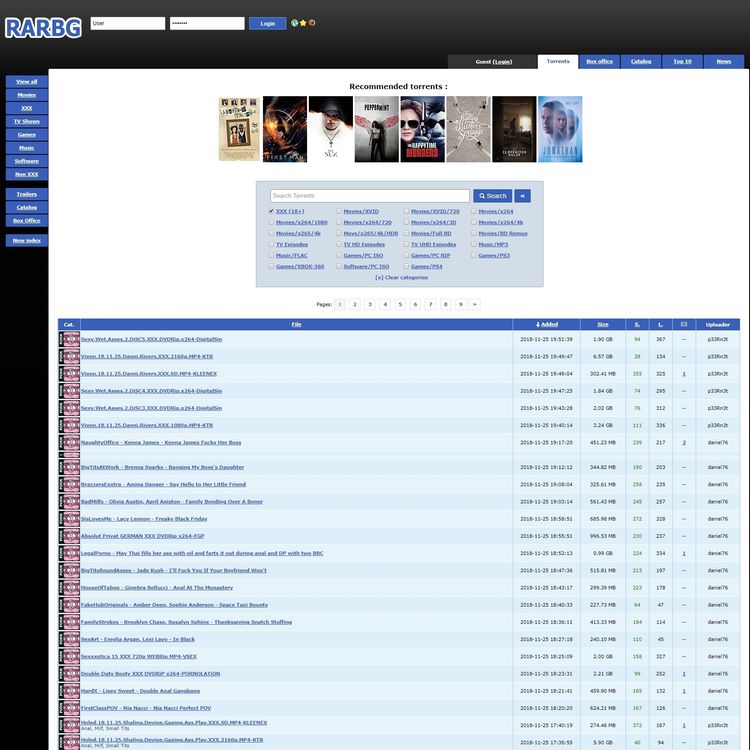This screenshot has width=750, height=750.
Task: Switch to the Catalog tab
Action: coord(641,62)
